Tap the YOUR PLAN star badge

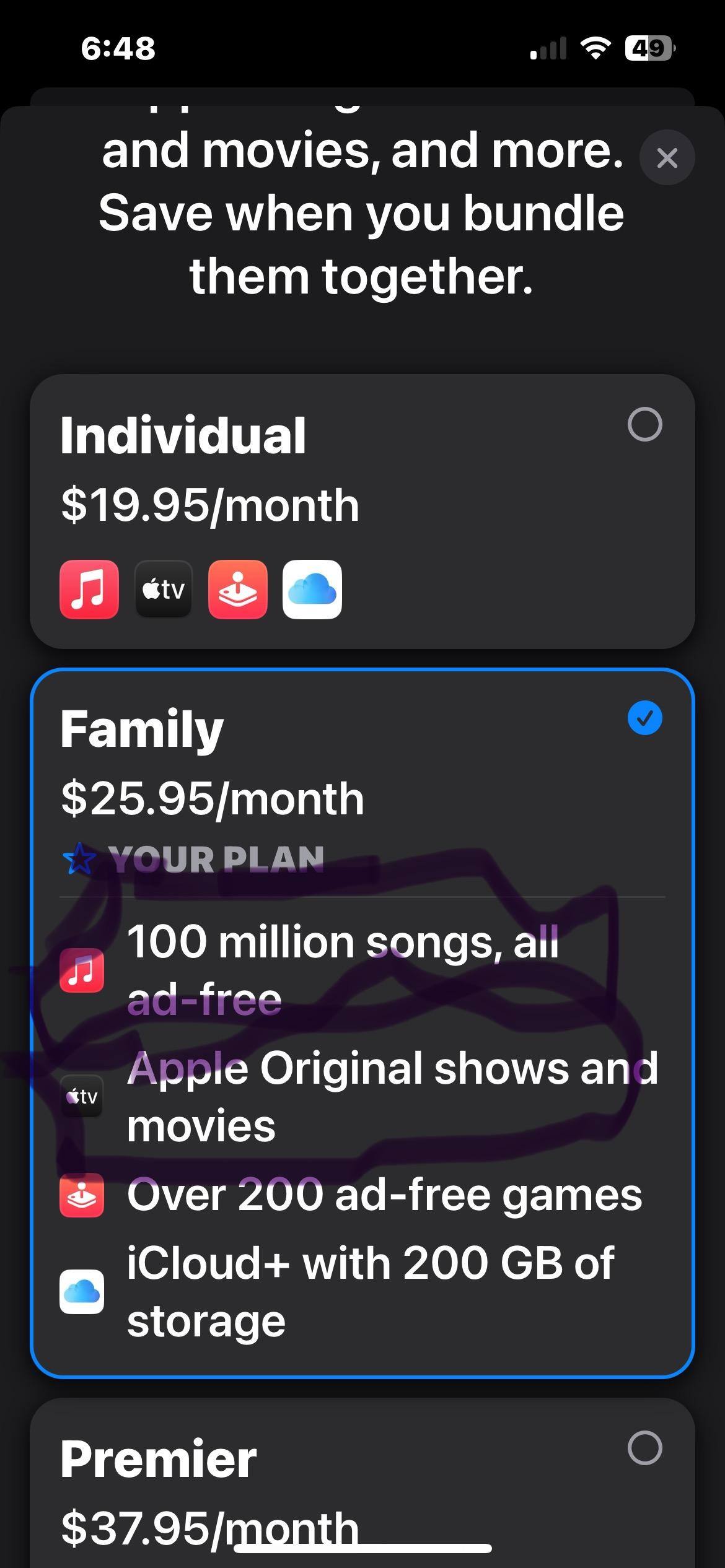[79, 859]
